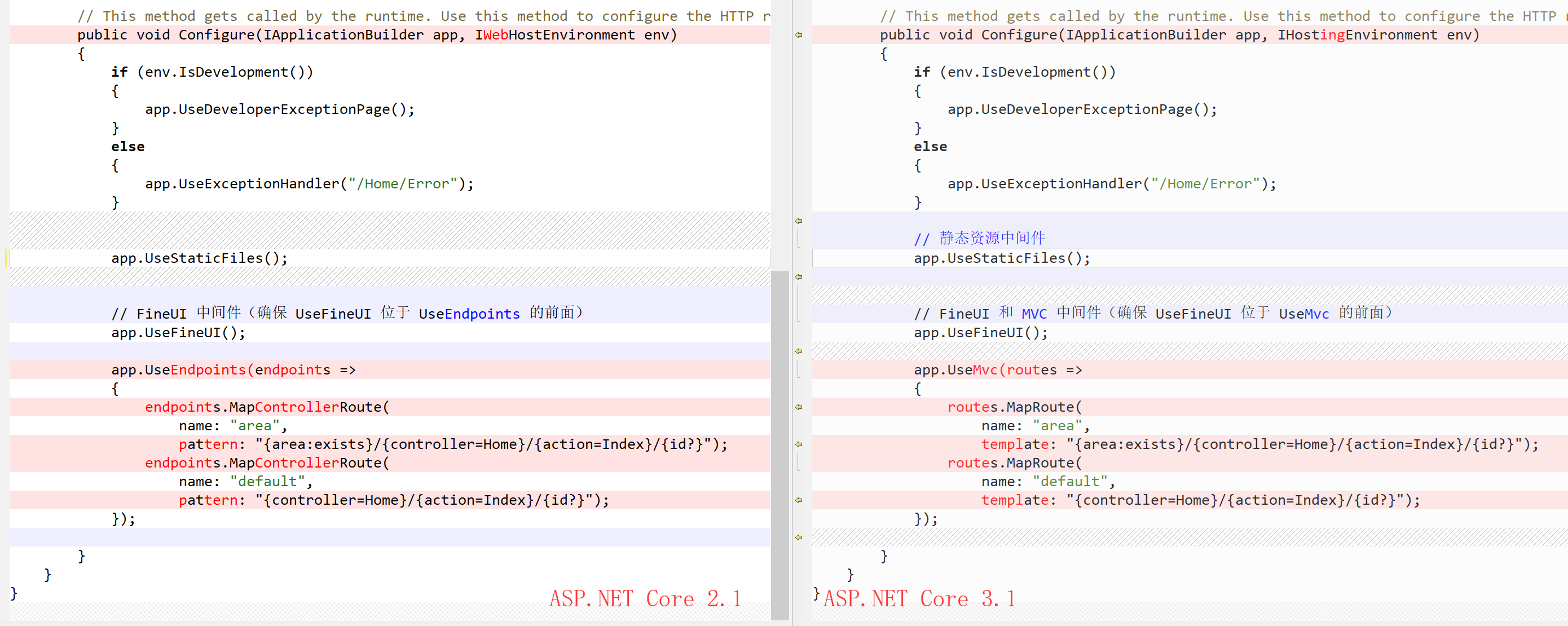
Task: Click the IWebHostEnvironment Configure signature in the left pane
Action: pyautogui.click(x=377, y=36)
